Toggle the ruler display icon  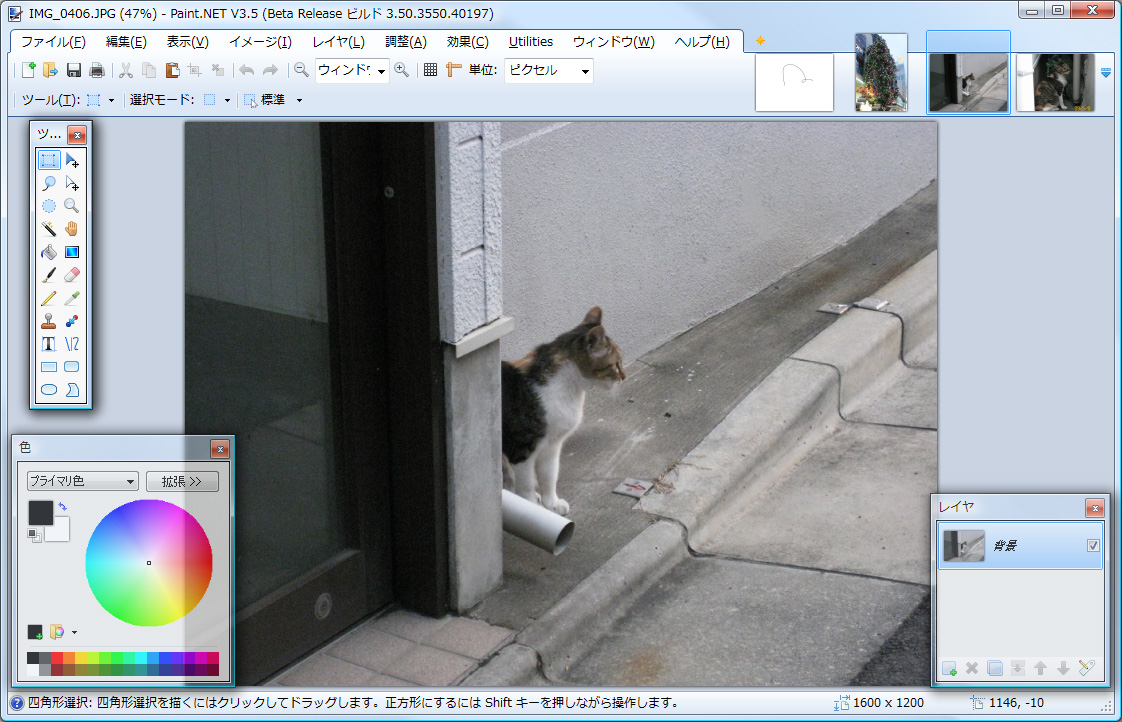454,71
